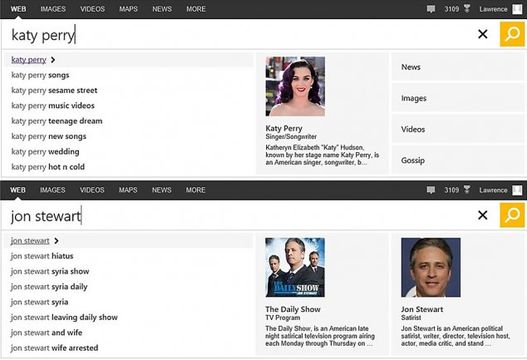Select WEB tab in lower bar

pos(18,190)
